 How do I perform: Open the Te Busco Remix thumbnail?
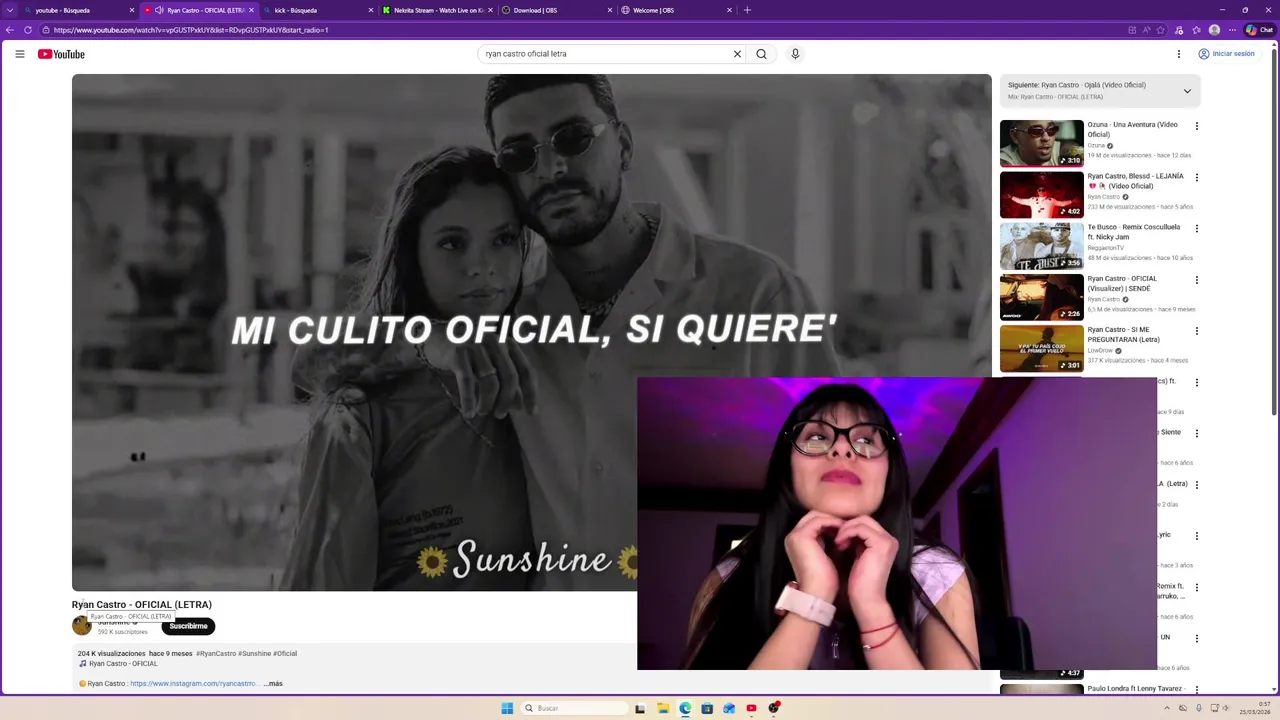[1041, 246]
